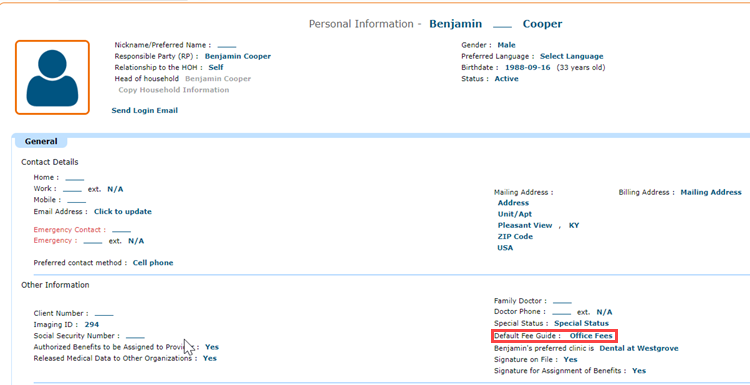Viewport: 750px width, 385px height.
Task: Click Responsible Party value Benjamin Cooper
Action: click(x=238, y=56)
